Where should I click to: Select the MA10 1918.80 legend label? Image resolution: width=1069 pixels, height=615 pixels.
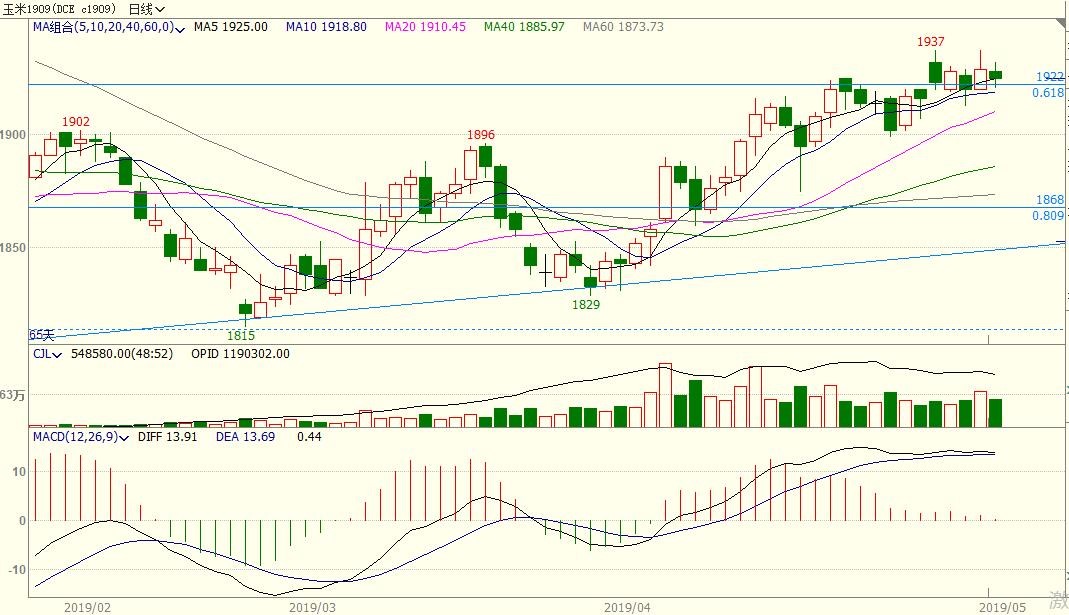[x=325, y=27]
